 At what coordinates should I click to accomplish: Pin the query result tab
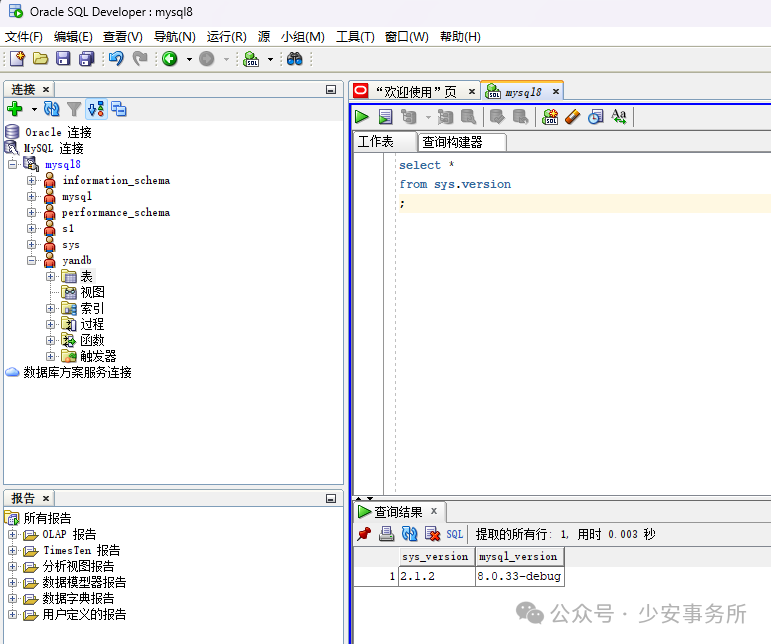click(x=364, y=534)
